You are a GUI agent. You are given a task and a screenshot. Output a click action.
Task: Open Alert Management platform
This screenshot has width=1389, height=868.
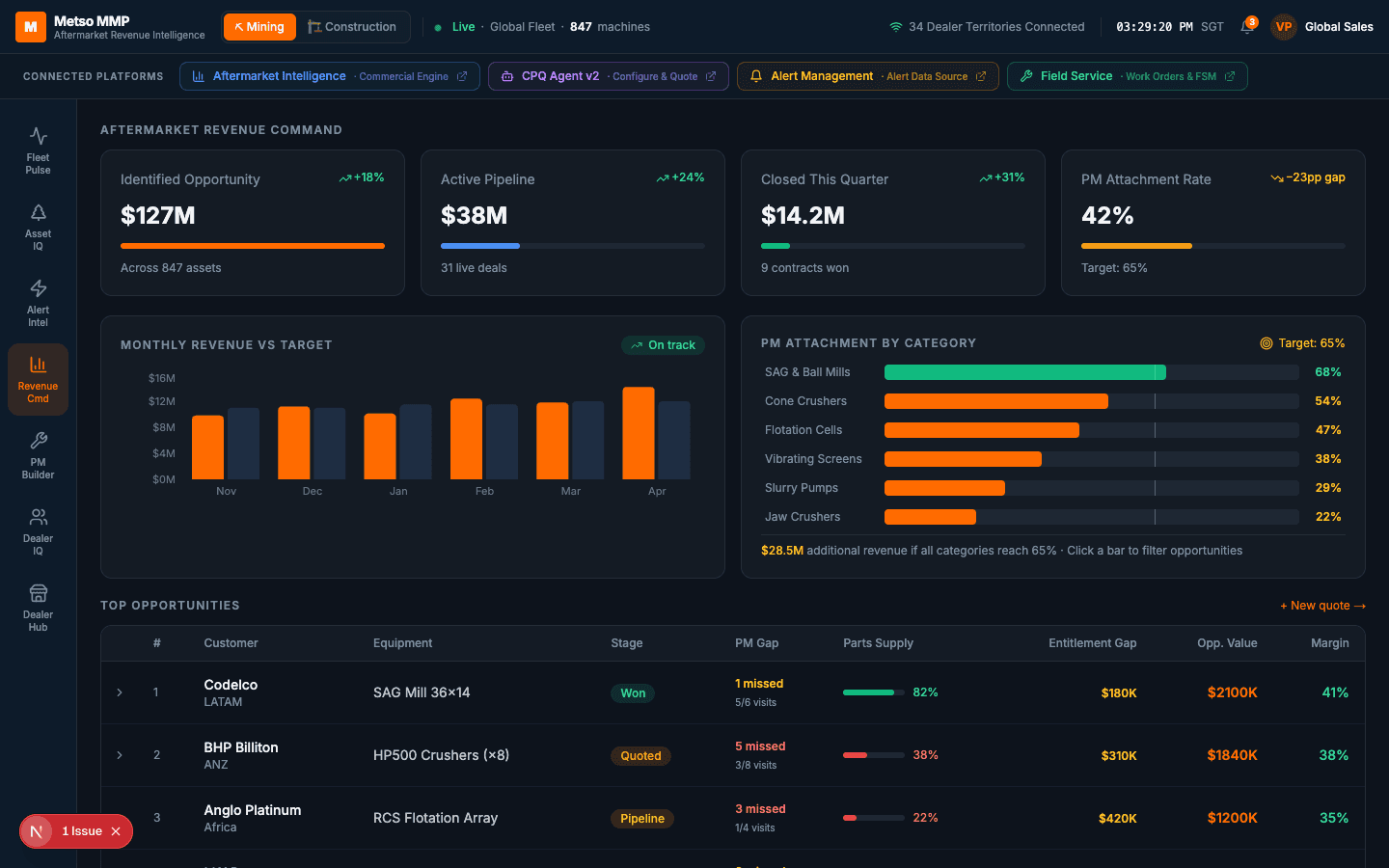click(867, 76)
